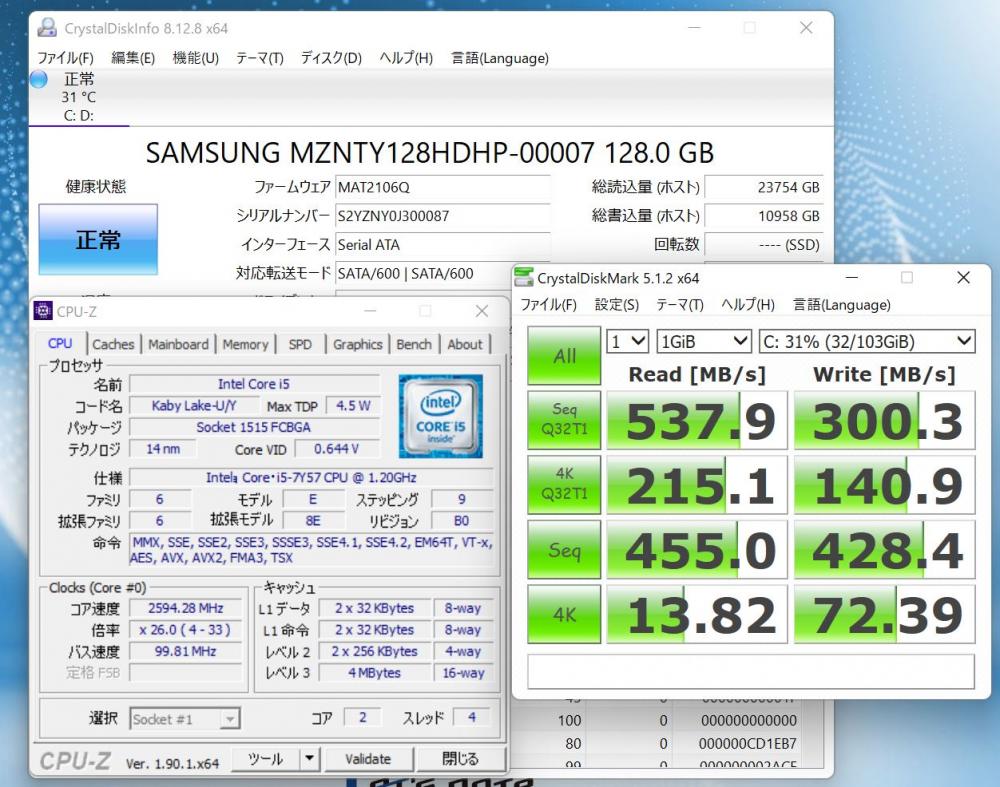
Task: Switch to the Bench tab in CPU-Z
Action: pos(414,344)
